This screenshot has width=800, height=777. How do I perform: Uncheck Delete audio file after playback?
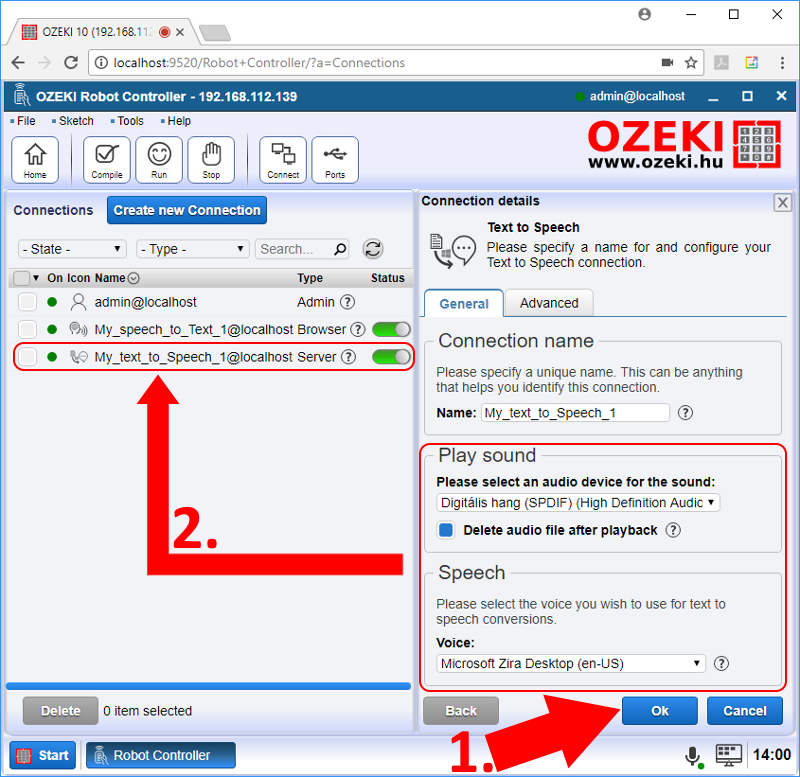pyautogui.click(x=446, y=530)
